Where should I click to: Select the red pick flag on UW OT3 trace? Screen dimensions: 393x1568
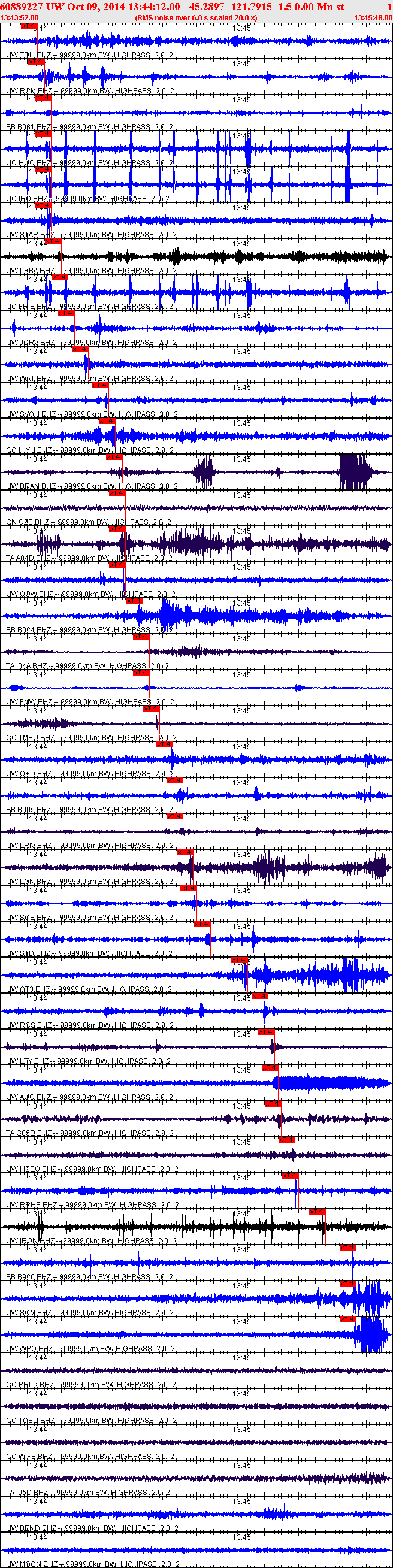239,960
